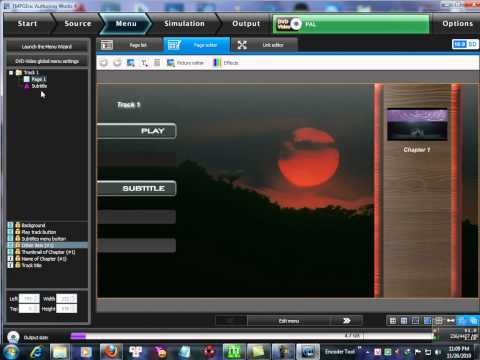The height and width of the screenshot is (360, 480).
Task: Click lock icon for Track title
Action: [x=18, y=265]
